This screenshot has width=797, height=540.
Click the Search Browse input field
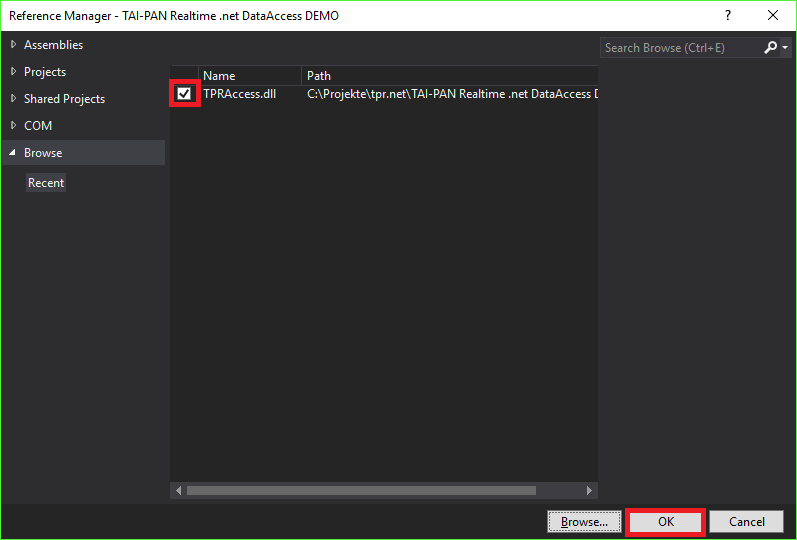tap(681, 48)
